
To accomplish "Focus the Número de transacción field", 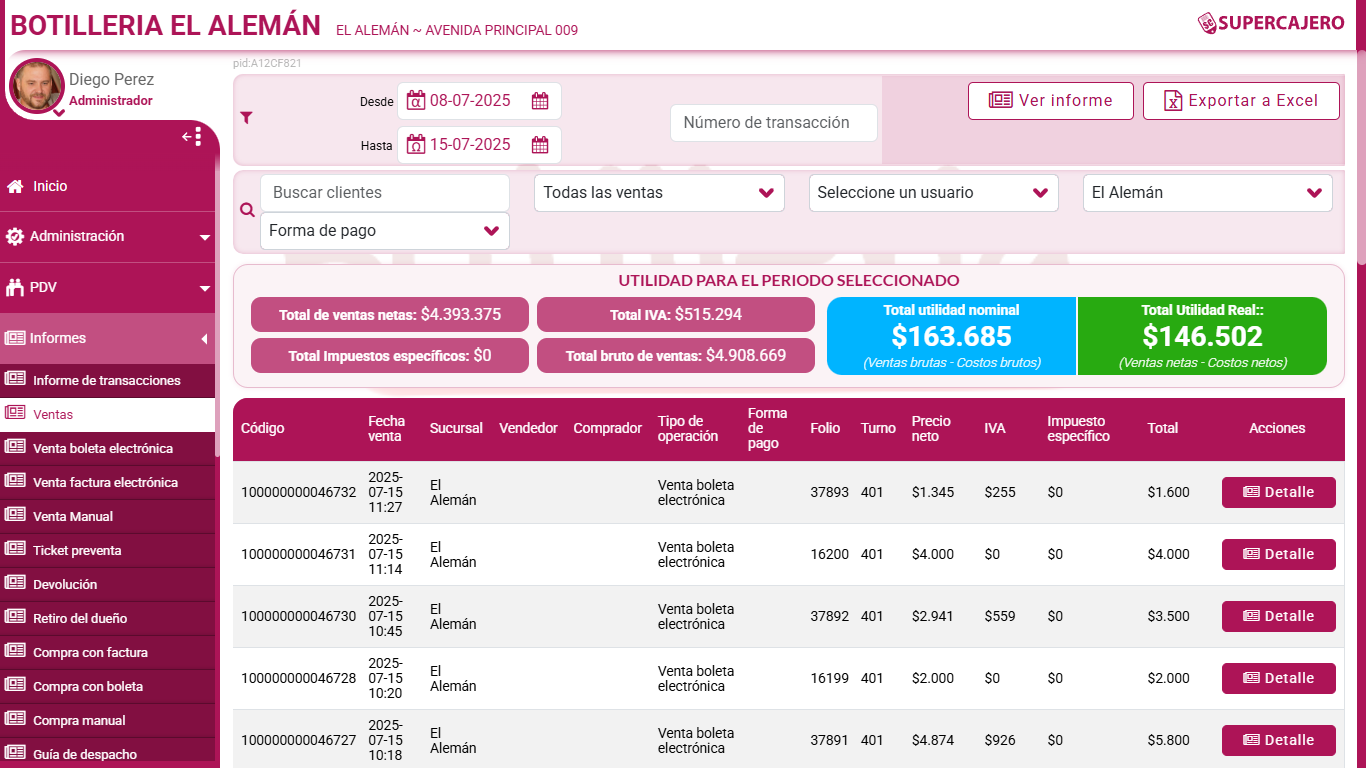I will (773, 123).
